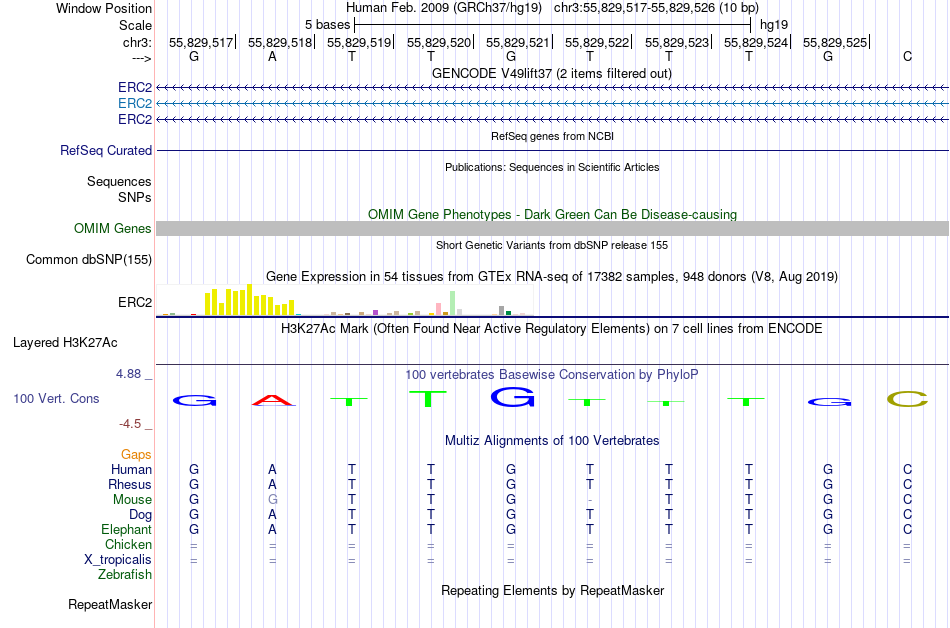Click the hg19 label beside the scale bar
Screen dimensions: 950x628
(774, 25)
